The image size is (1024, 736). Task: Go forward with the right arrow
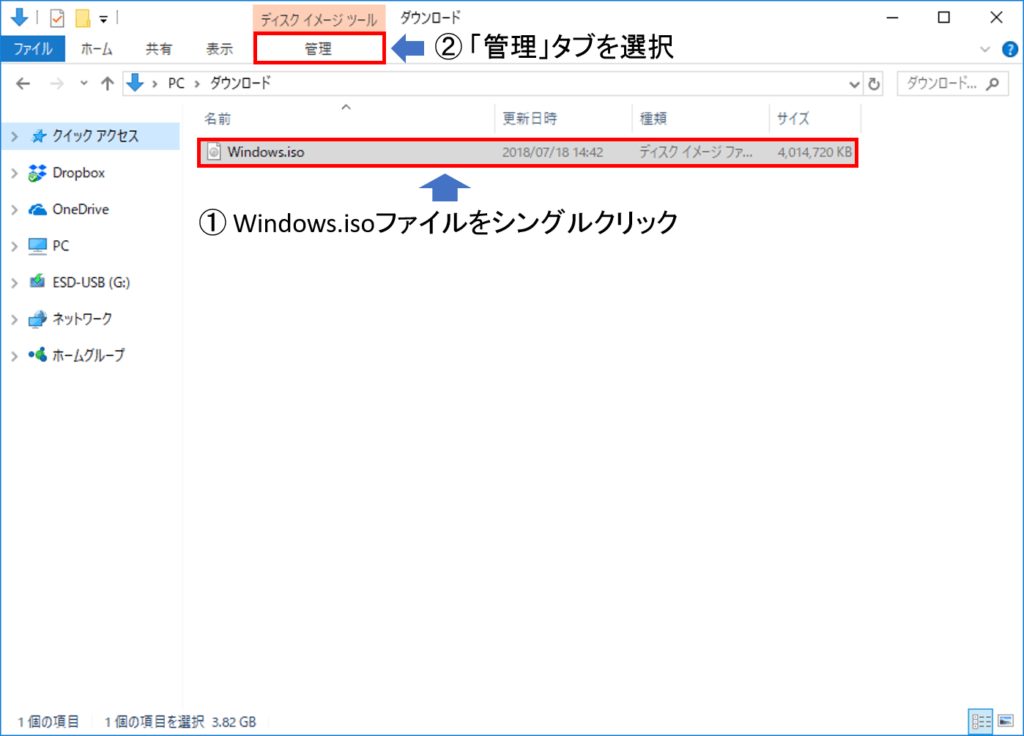(x=57, y=84)
